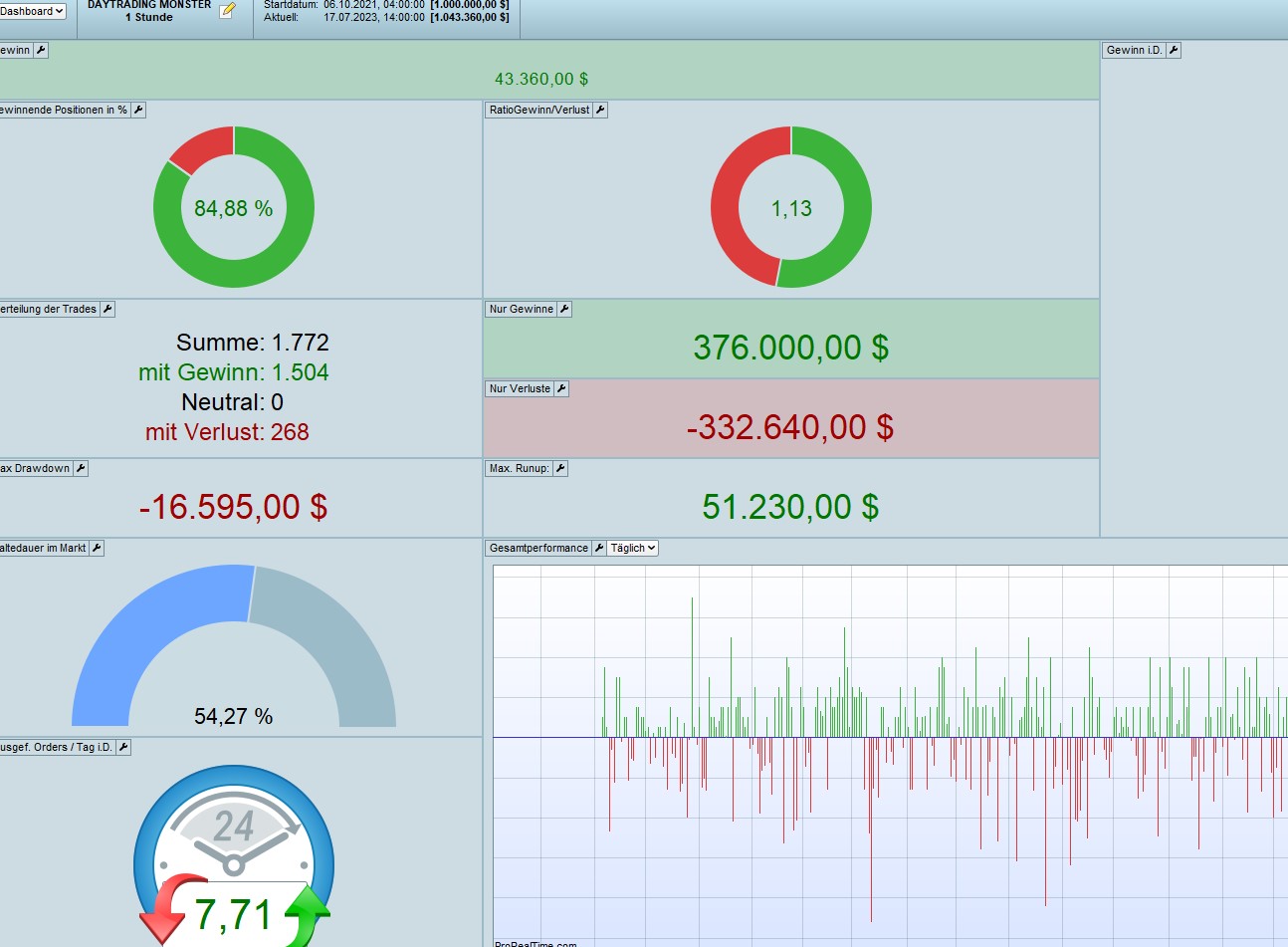1288x947 pixels.
Task: Open wrench settings for RatioGewinn/Verlust panel
Action: coord(600,110)
